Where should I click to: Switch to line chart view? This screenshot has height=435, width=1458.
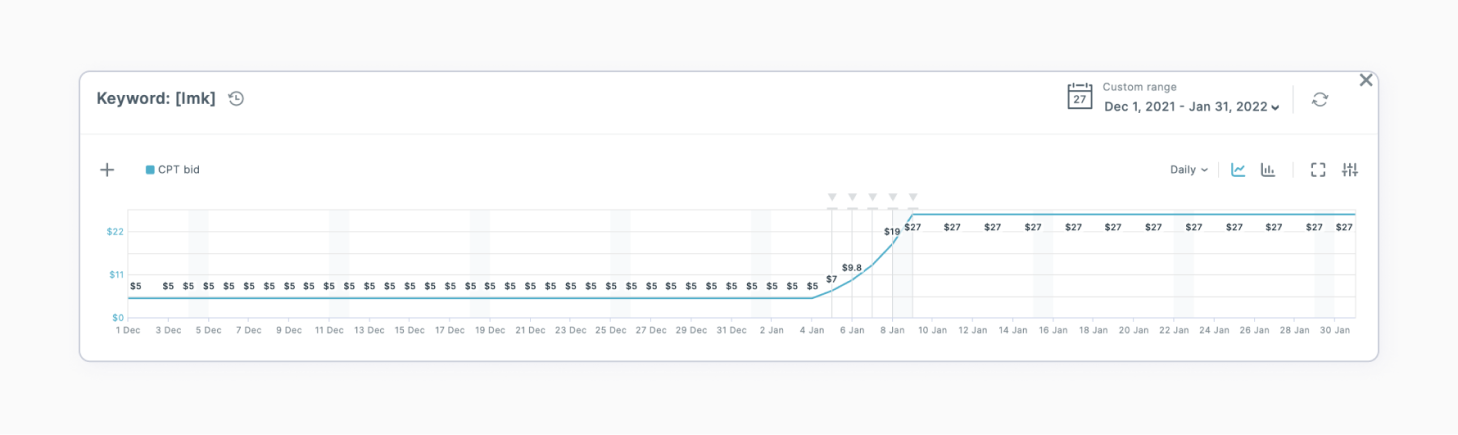pyautogui.click(x=1238, y=170)
